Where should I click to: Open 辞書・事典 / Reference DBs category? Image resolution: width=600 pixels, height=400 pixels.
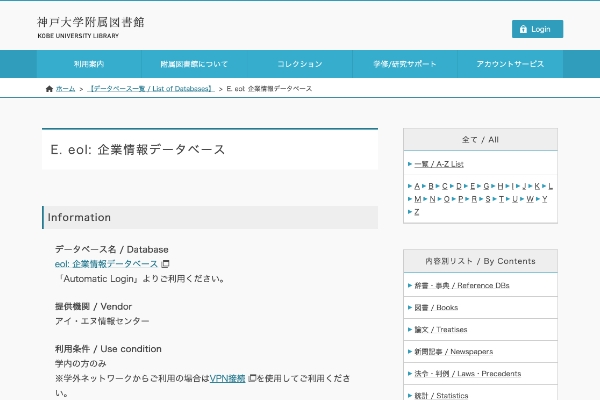pos(462,286)
